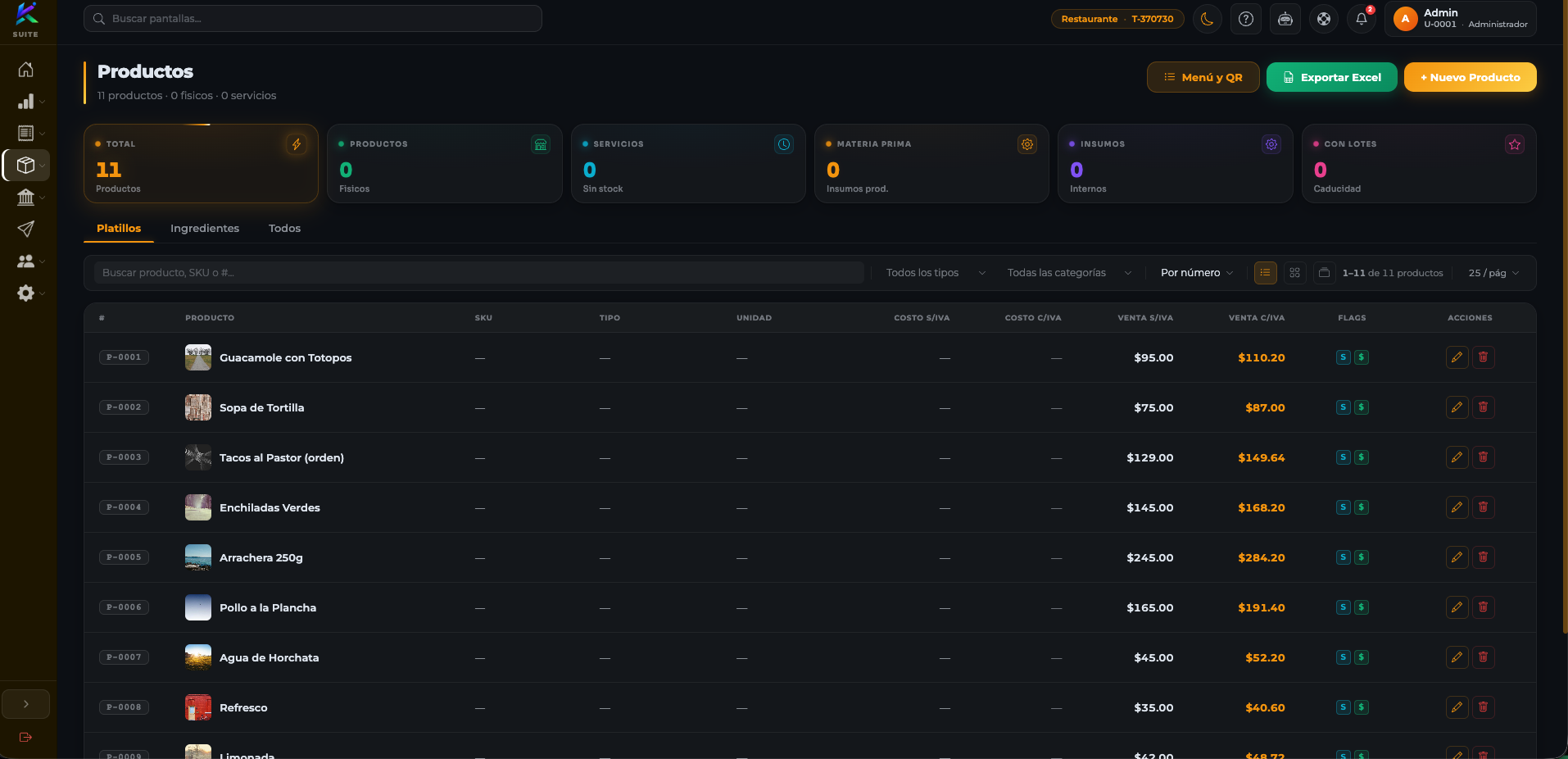Switch to list view layout
1568x759 pixels.
tap(1265, 273)
